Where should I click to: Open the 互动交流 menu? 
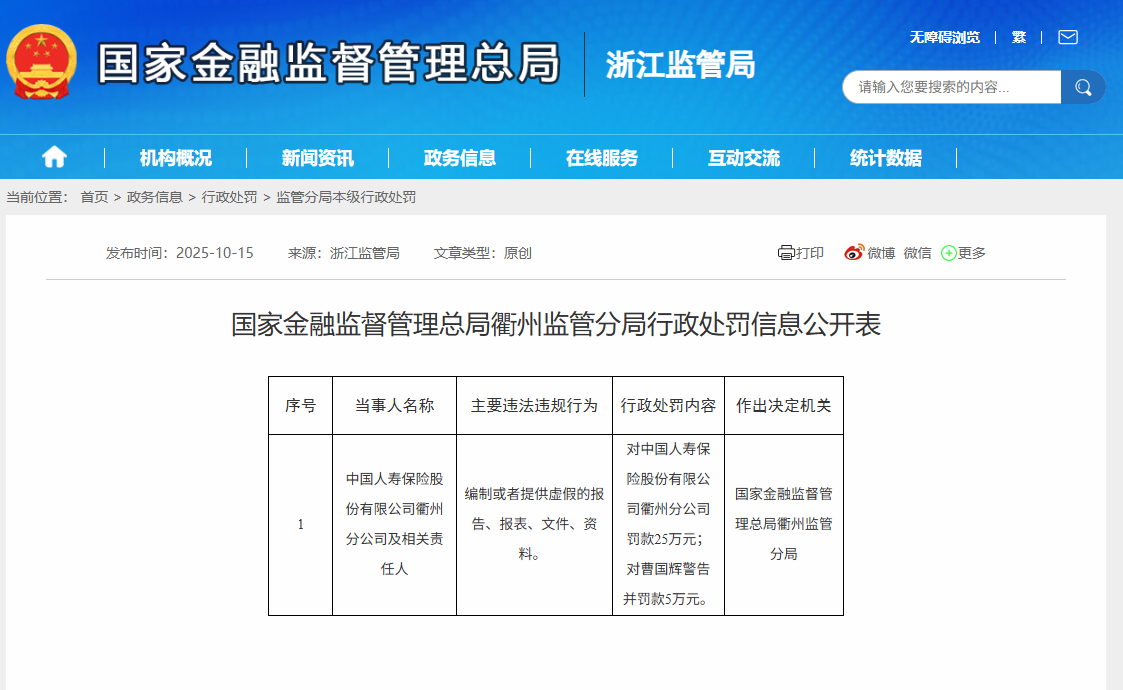pyautogui.click(x=743, y=158)
